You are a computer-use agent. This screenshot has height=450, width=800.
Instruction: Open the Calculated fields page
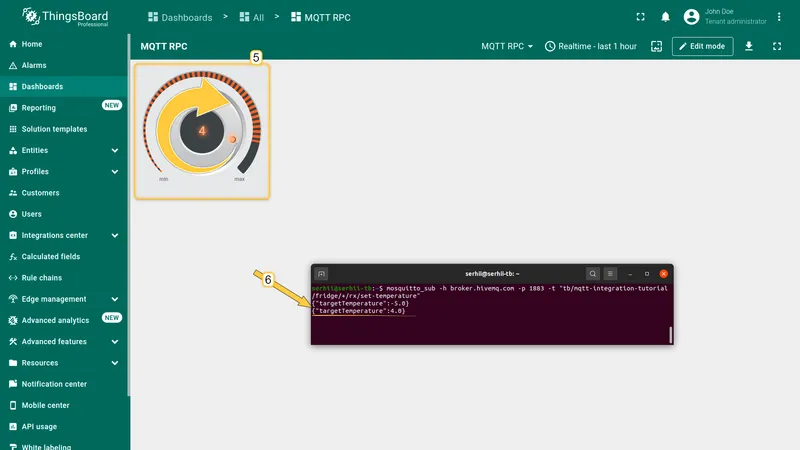point(64,257)
